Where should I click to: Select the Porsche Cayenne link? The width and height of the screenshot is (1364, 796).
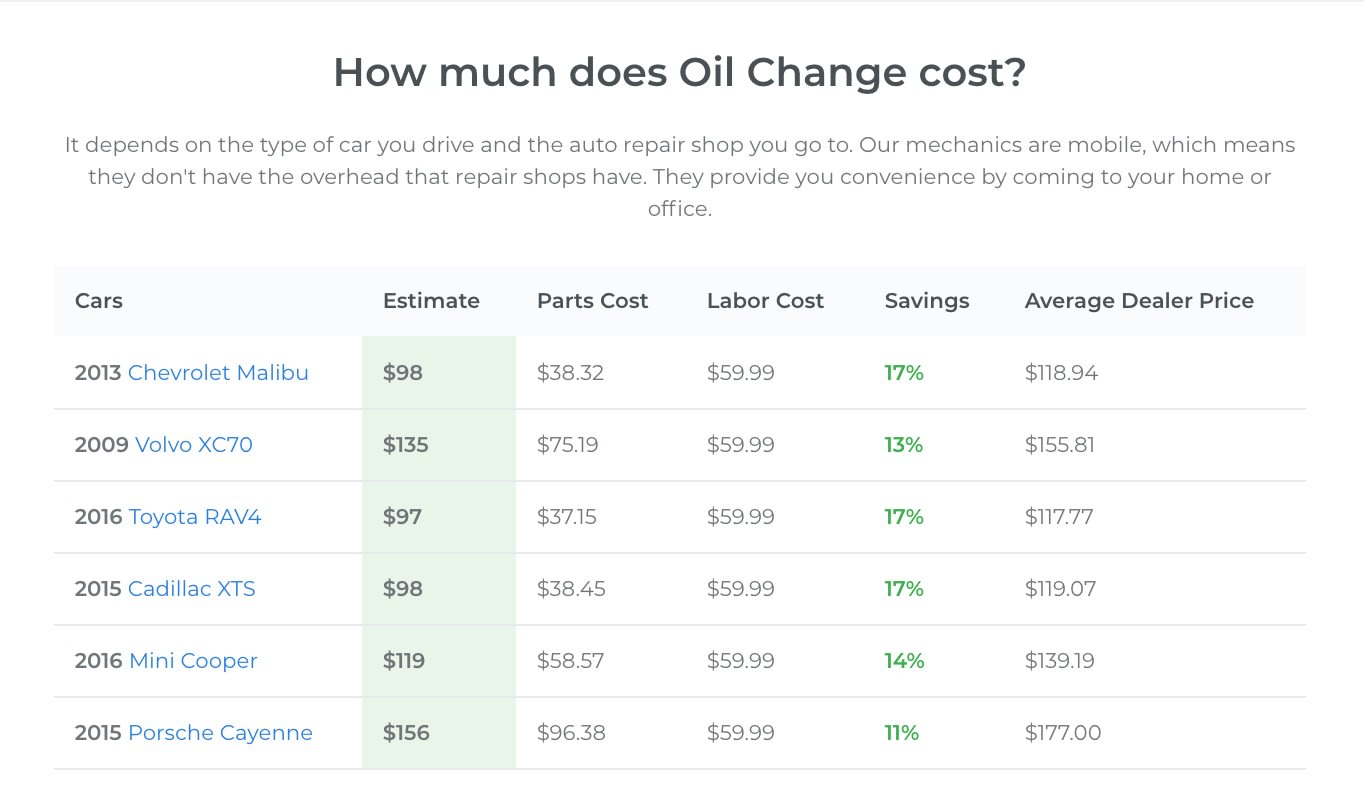[220, 733]
